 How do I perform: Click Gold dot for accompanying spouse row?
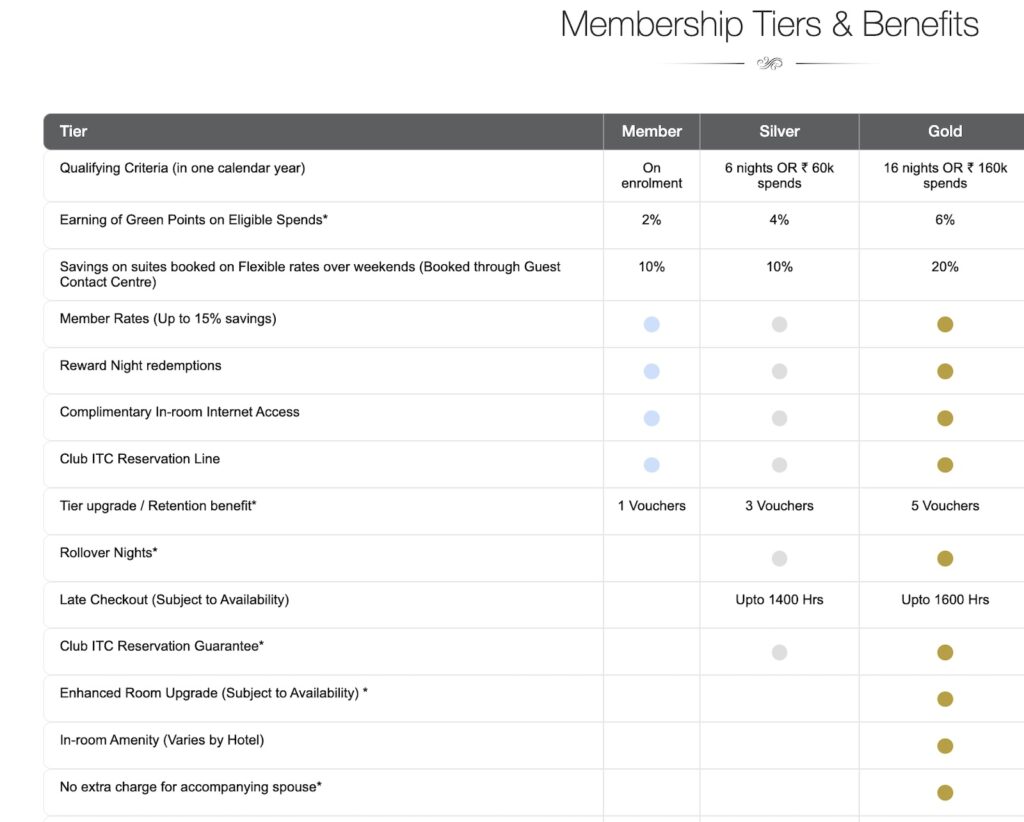tap(945, 793)
